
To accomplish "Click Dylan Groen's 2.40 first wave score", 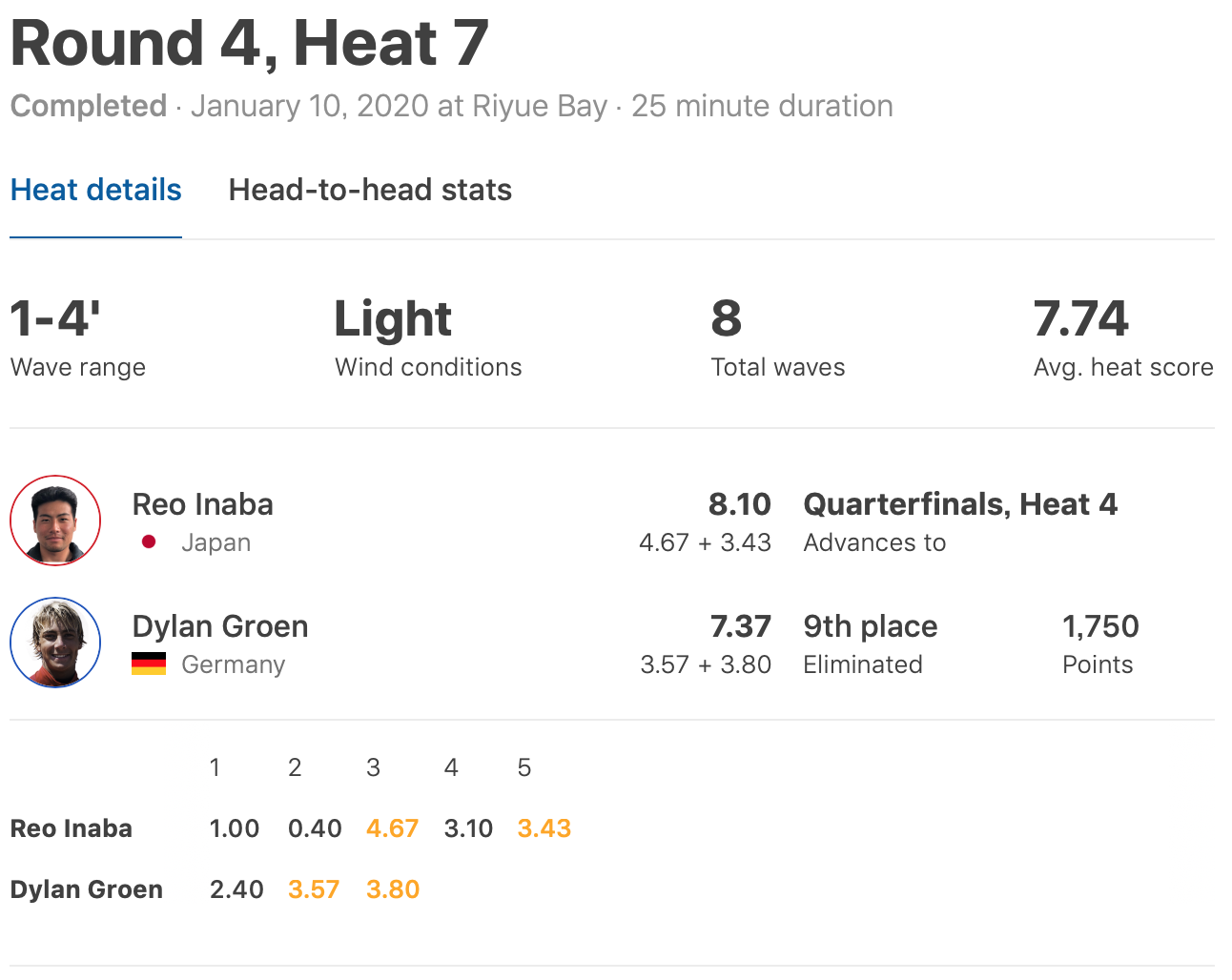I will pos(236,889).
